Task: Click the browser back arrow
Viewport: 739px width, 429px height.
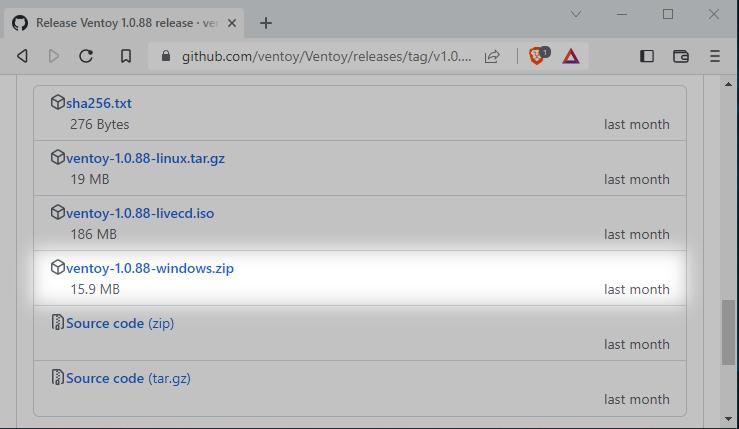Action: pyautogui.click(x=22, y=56)
